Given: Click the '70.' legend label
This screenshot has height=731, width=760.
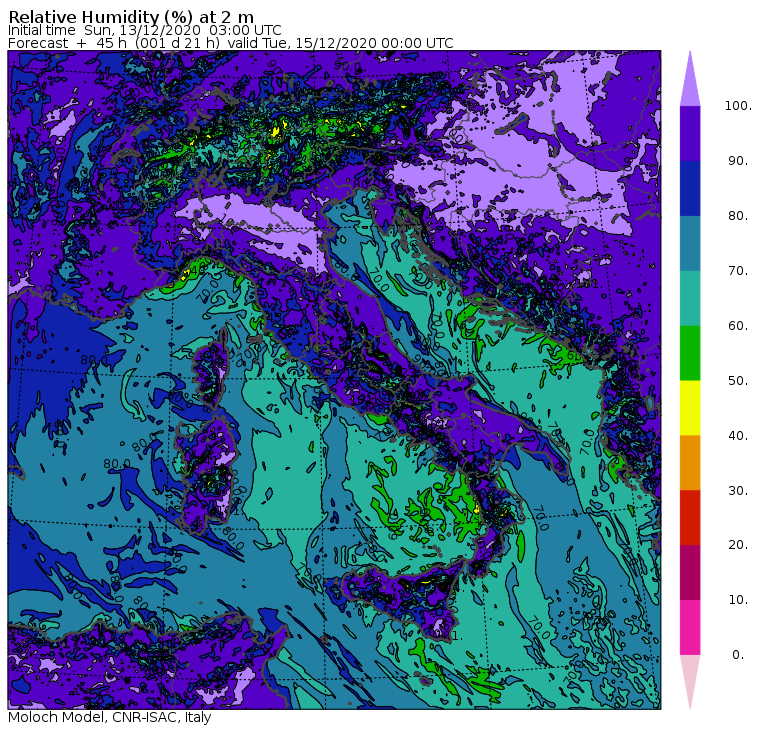Looking at the screenshot, I should click(x=738, y=270).
